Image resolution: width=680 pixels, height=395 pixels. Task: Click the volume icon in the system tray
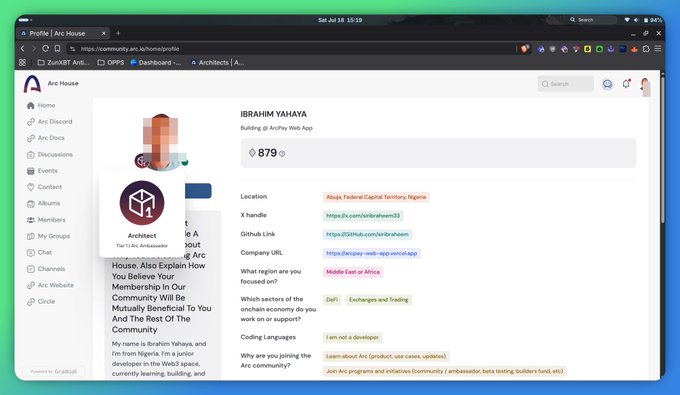coord(636,20)
